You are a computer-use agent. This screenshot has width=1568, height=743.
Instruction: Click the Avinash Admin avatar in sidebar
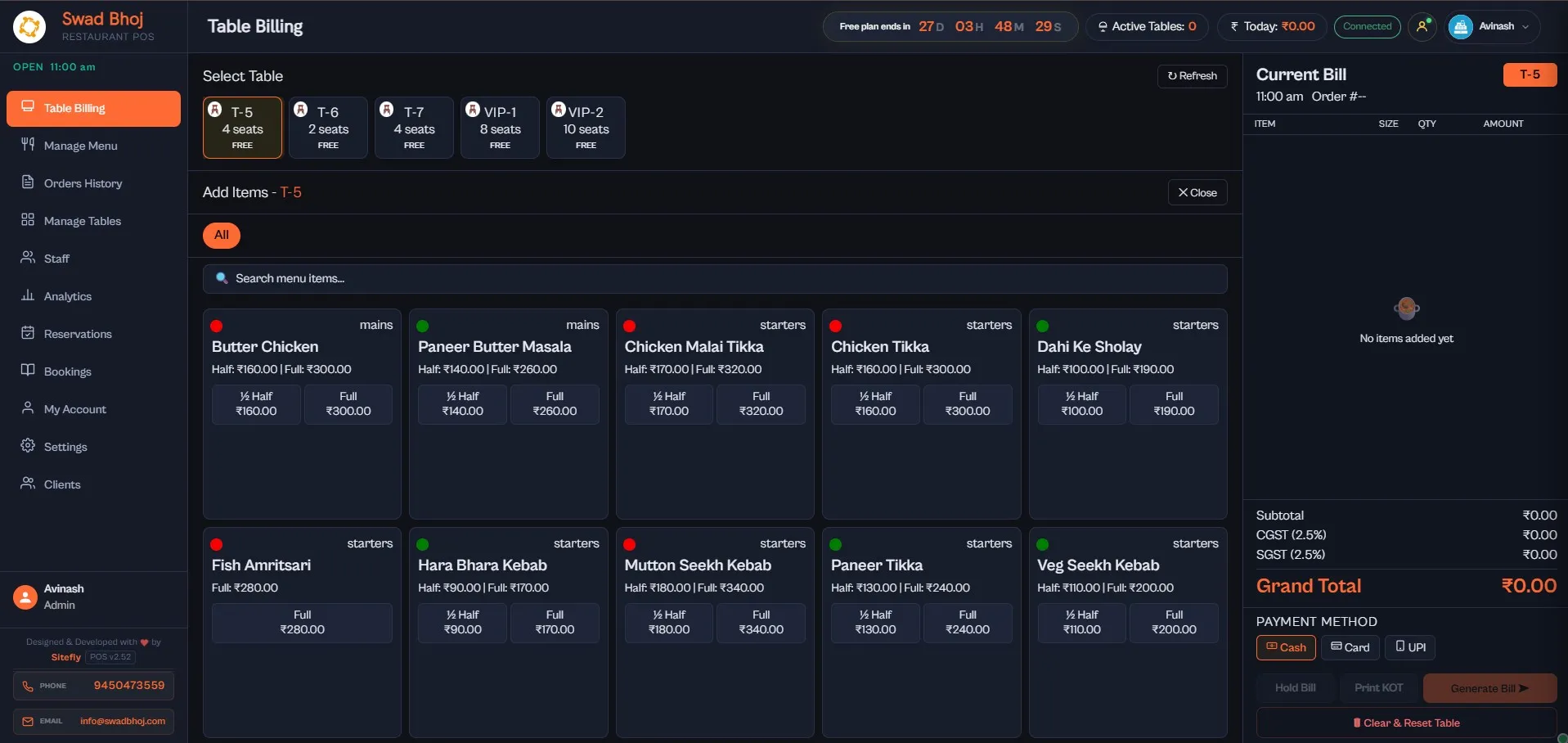(25, 597)
